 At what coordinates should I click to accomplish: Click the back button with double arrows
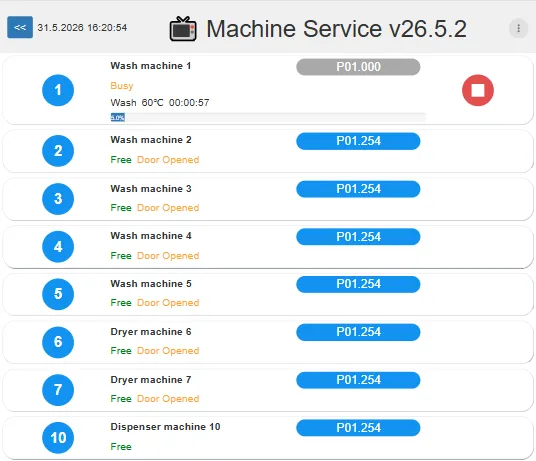[20, 27]
